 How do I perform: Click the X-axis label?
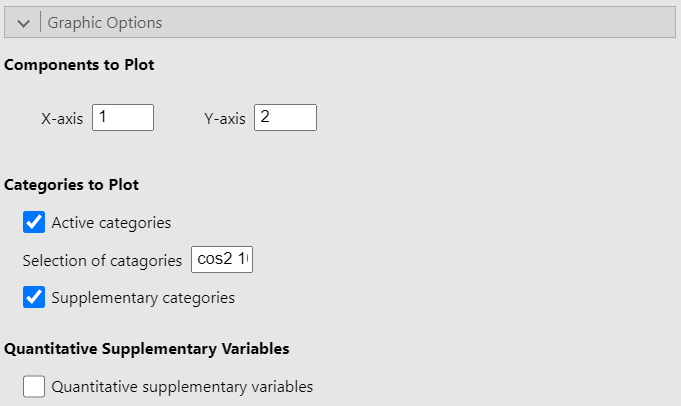[62, 119]
